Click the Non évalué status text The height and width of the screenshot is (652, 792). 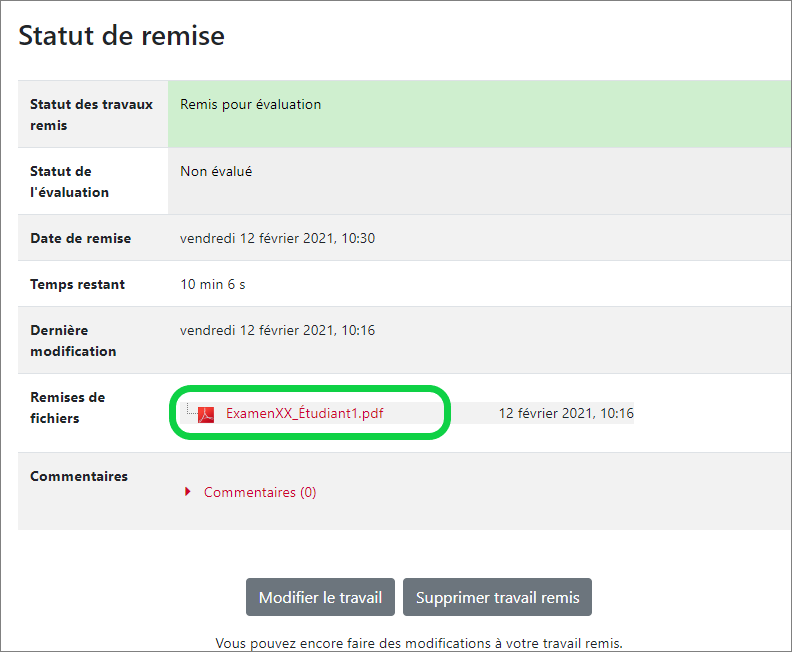click(216, 171)
